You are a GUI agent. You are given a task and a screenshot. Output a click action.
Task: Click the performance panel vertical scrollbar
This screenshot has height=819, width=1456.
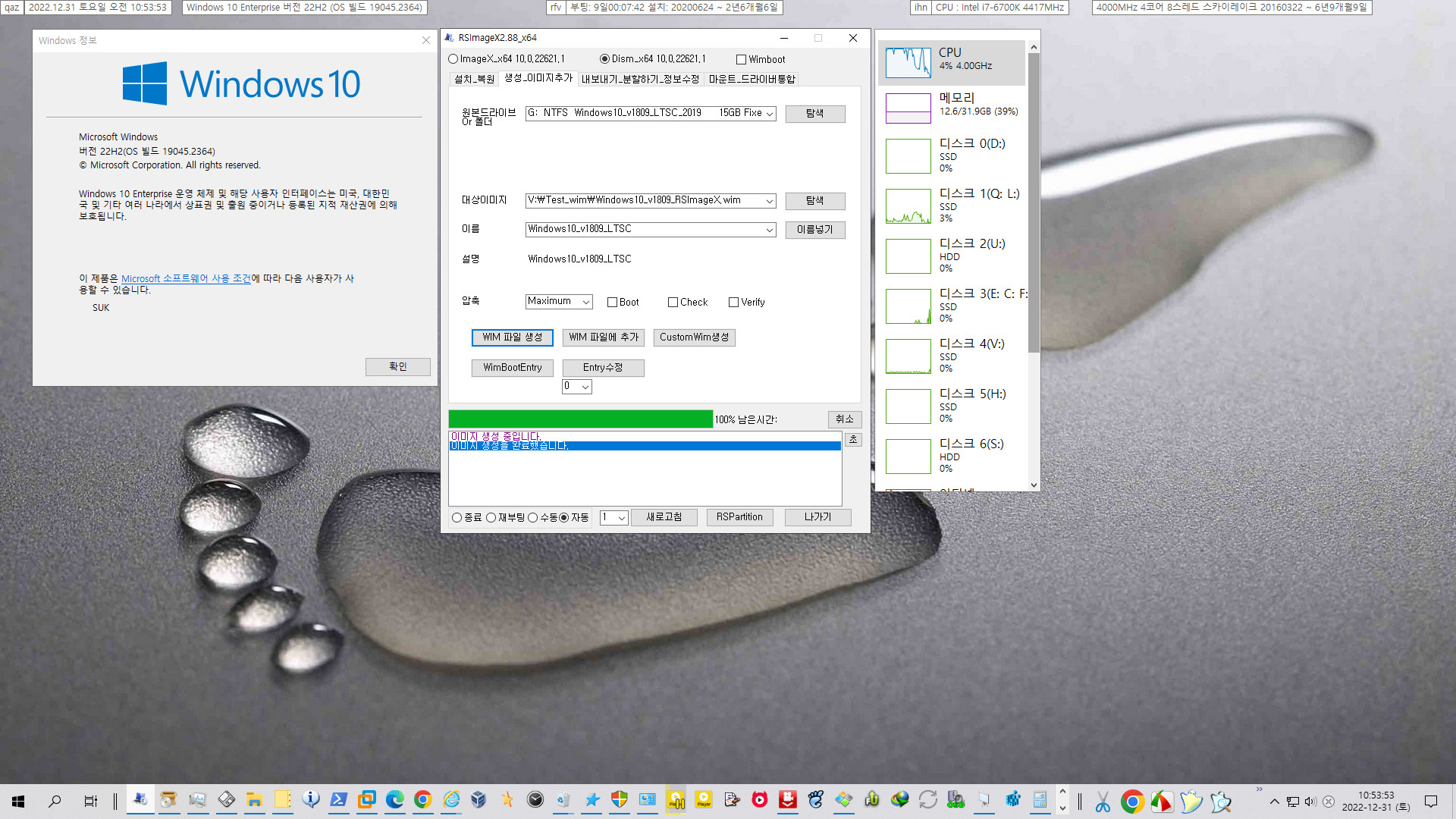(1034, 202)
